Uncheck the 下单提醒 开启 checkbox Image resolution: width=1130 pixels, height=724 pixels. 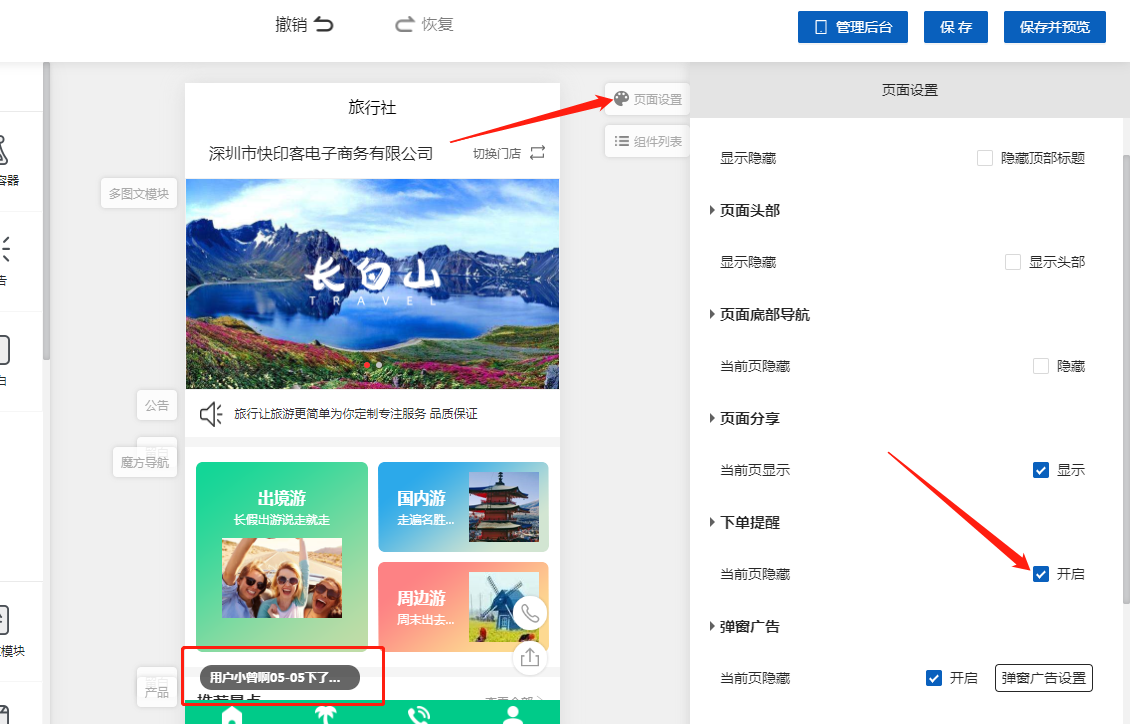tap(1041, 574)
